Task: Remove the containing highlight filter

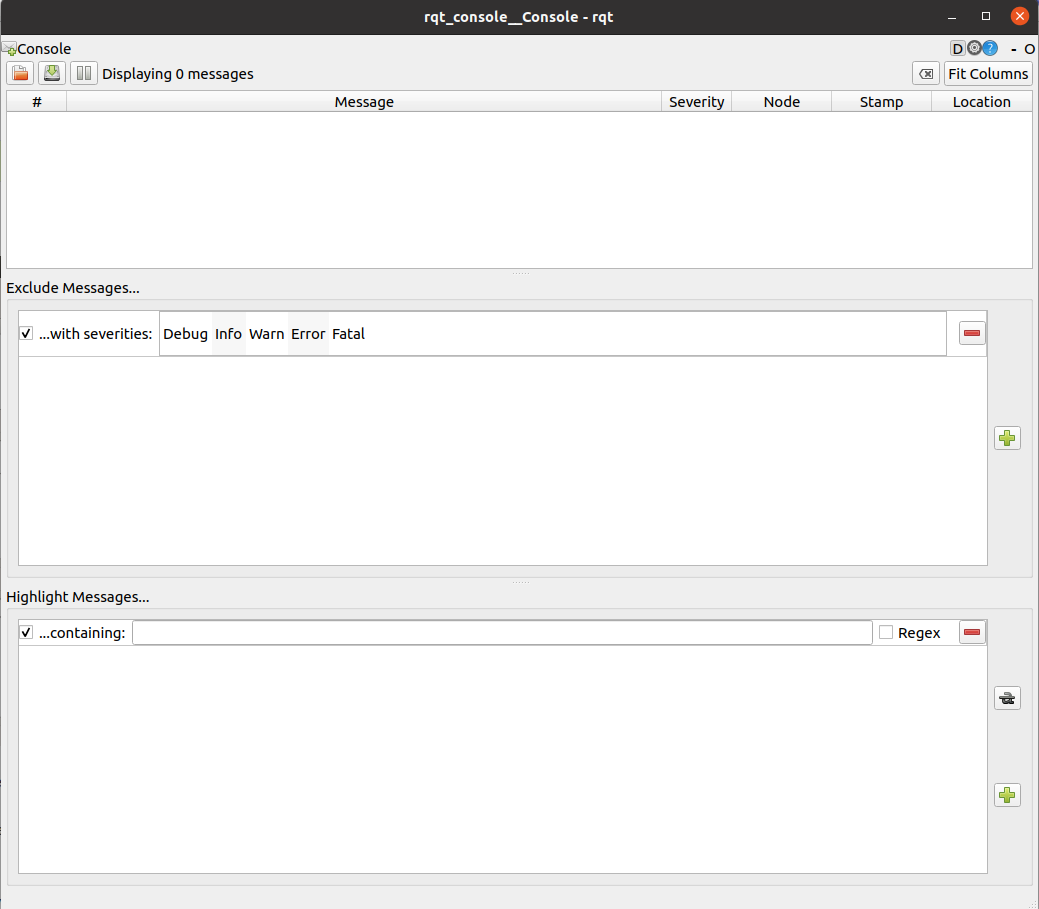Action: 972,632
